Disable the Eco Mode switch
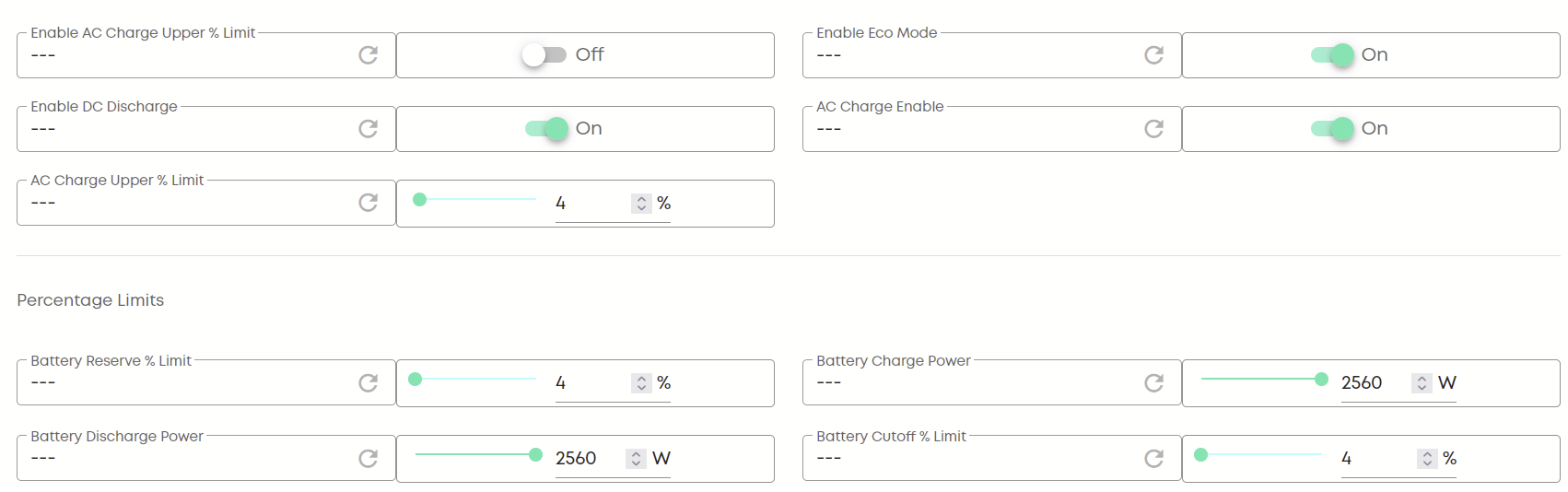Viewport: 1568px width, 492px height. [1332, 55]
